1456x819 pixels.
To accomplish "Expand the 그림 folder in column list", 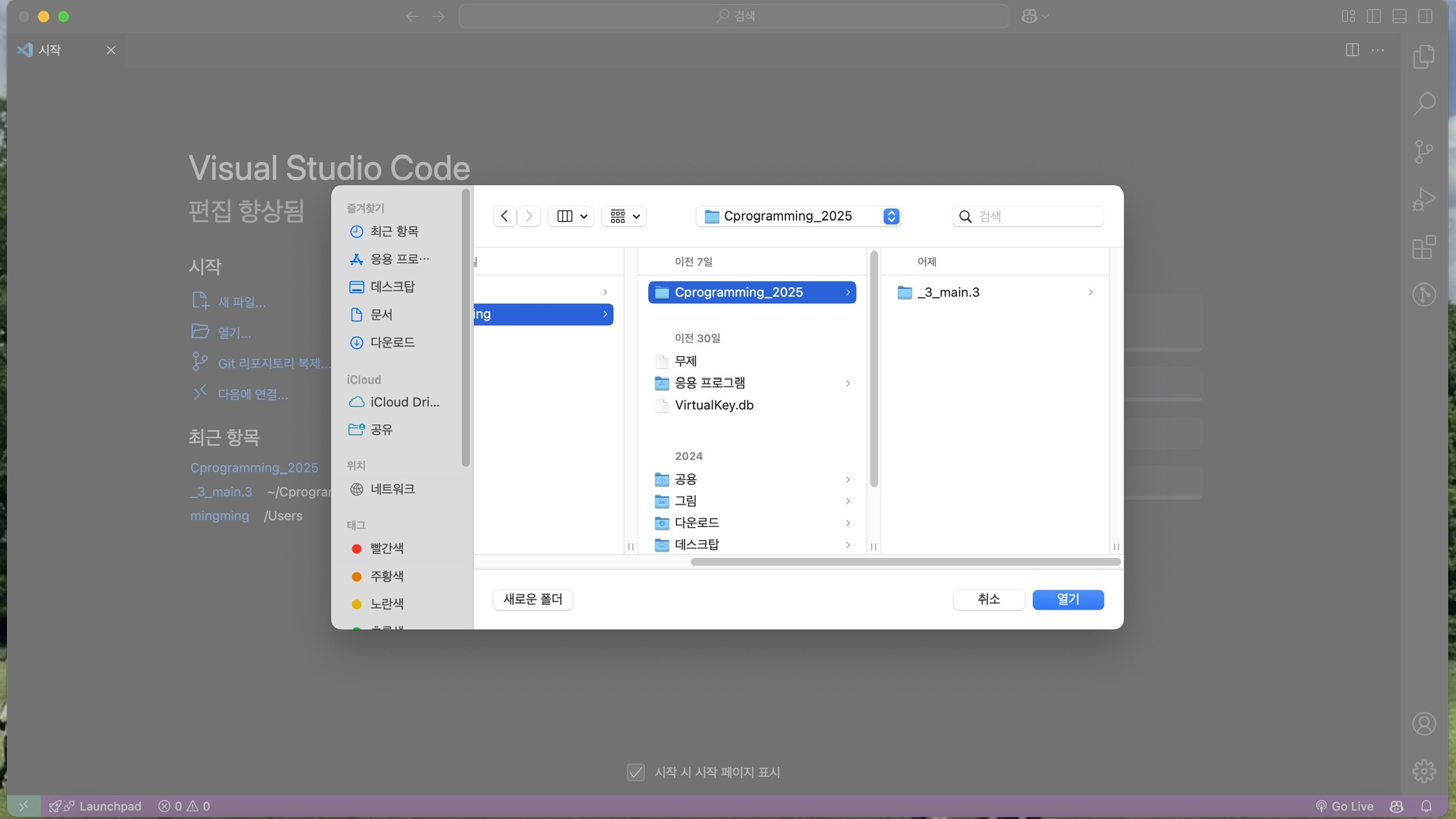I will point(848,501).
